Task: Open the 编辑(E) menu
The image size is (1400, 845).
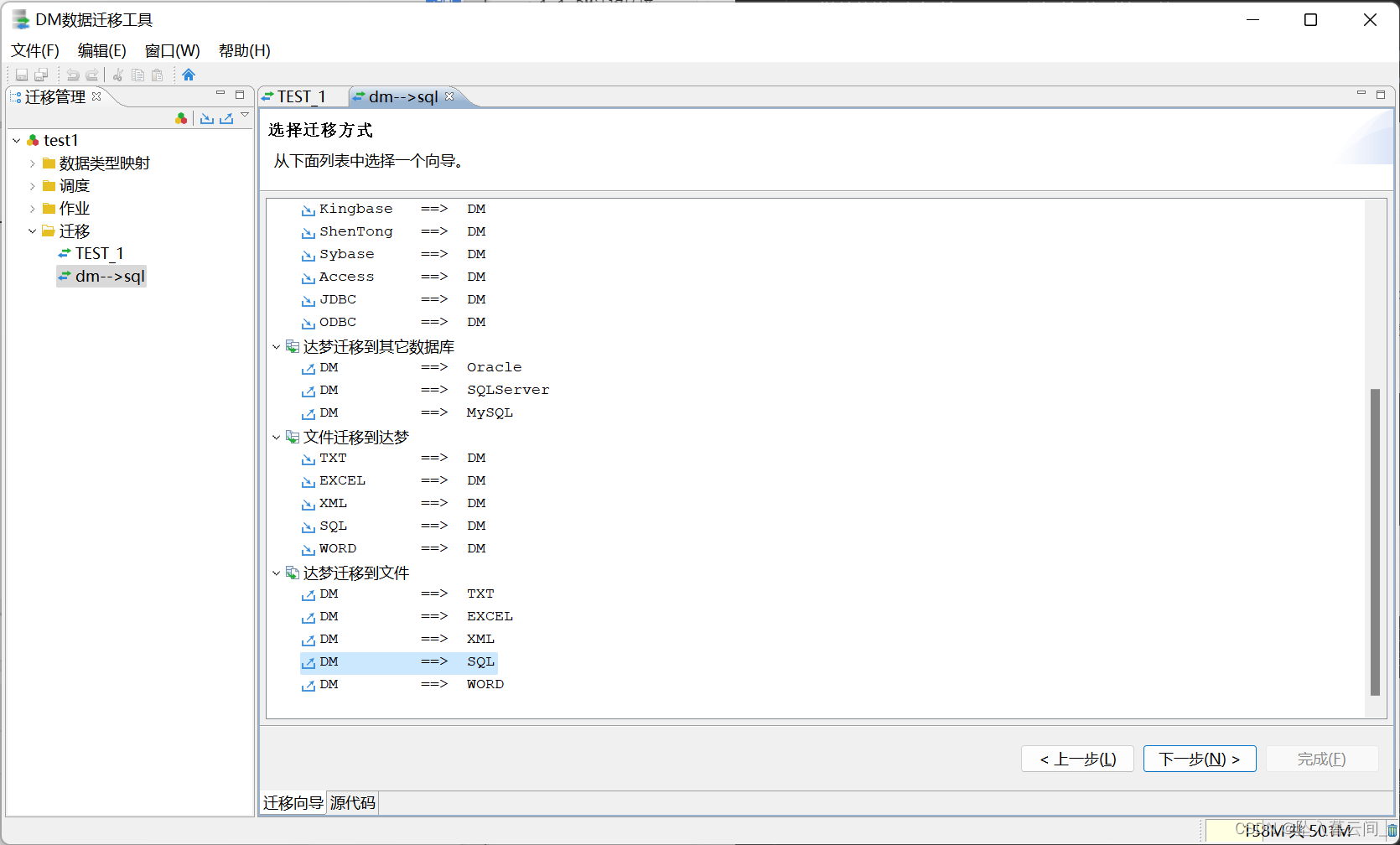Action: click(x=102, y=50)
